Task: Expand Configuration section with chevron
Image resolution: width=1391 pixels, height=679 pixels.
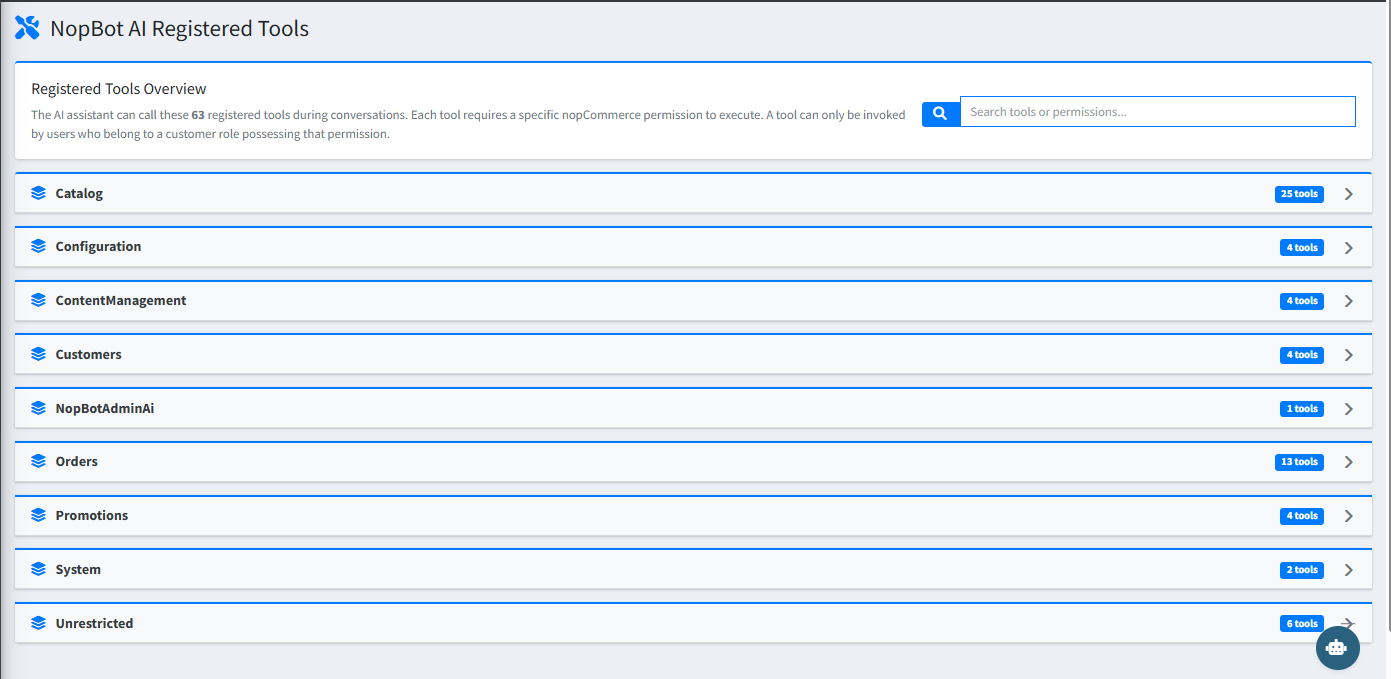Action: coord(1348,247)
